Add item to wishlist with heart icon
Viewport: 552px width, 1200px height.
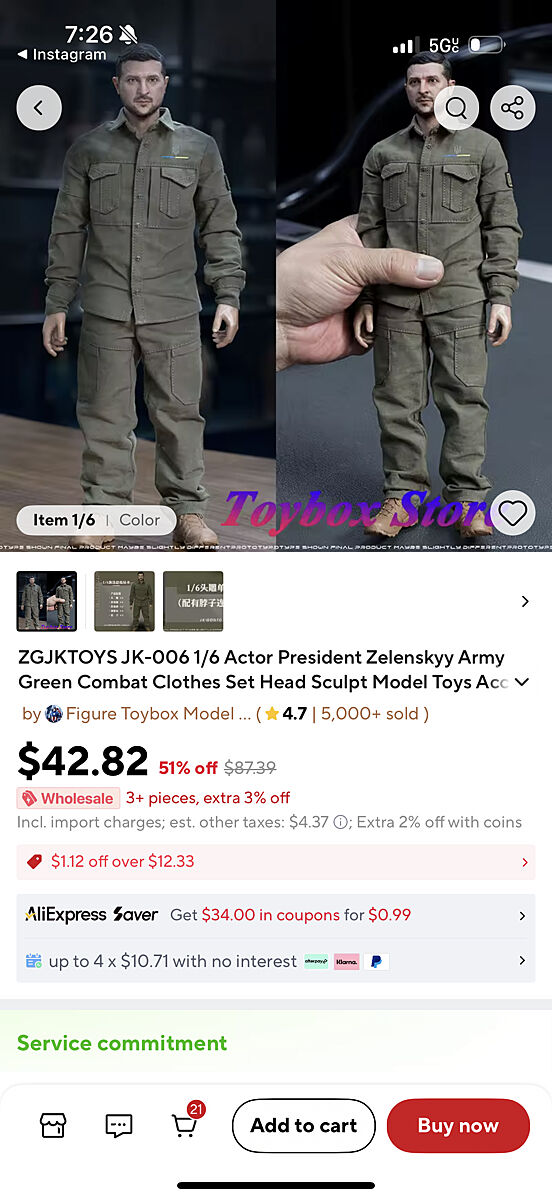point(513,514)
